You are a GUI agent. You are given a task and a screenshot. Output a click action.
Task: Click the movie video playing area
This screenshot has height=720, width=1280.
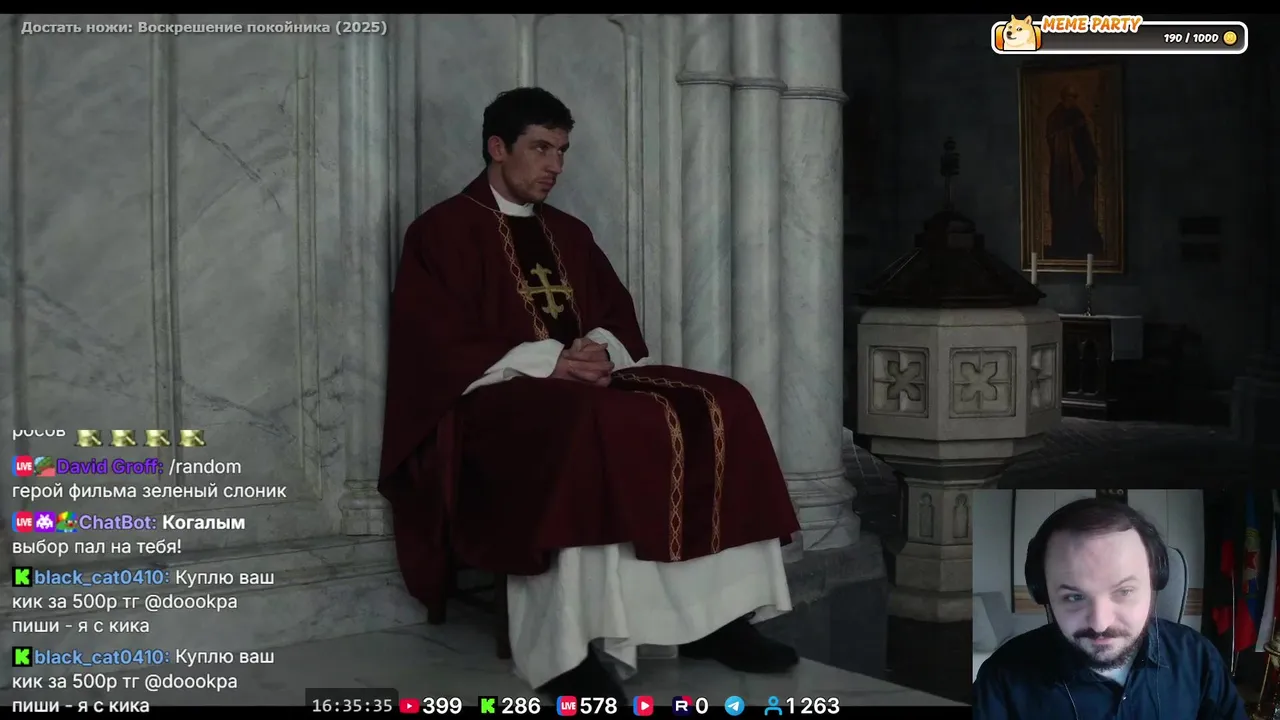[x=640, y=360]
